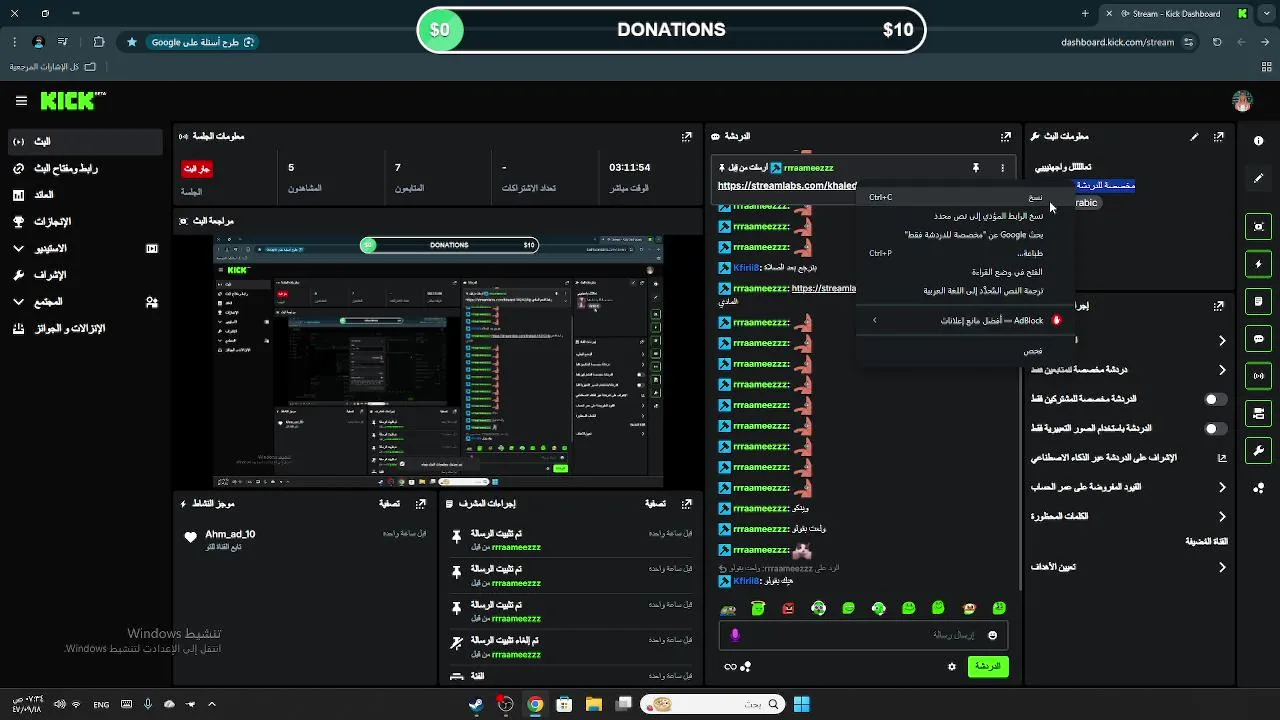Image resolution: width=1280 pixels, height=720 pixels.
Task: Open Google Chrome from the taskbar
Action: (x=535, y=704)
